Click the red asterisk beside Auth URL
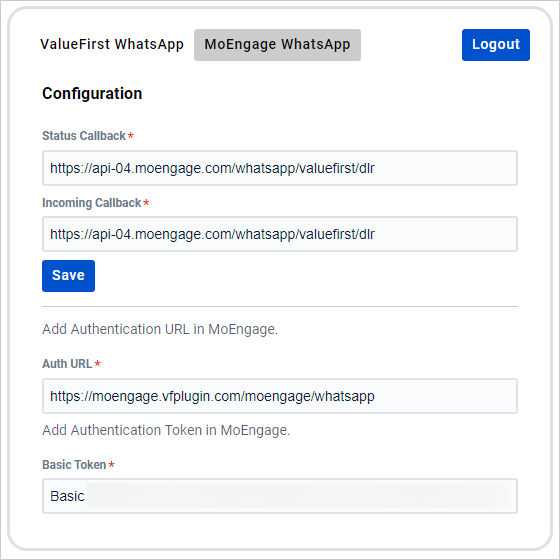Screen dimensions: 560x560 (97, 363)
